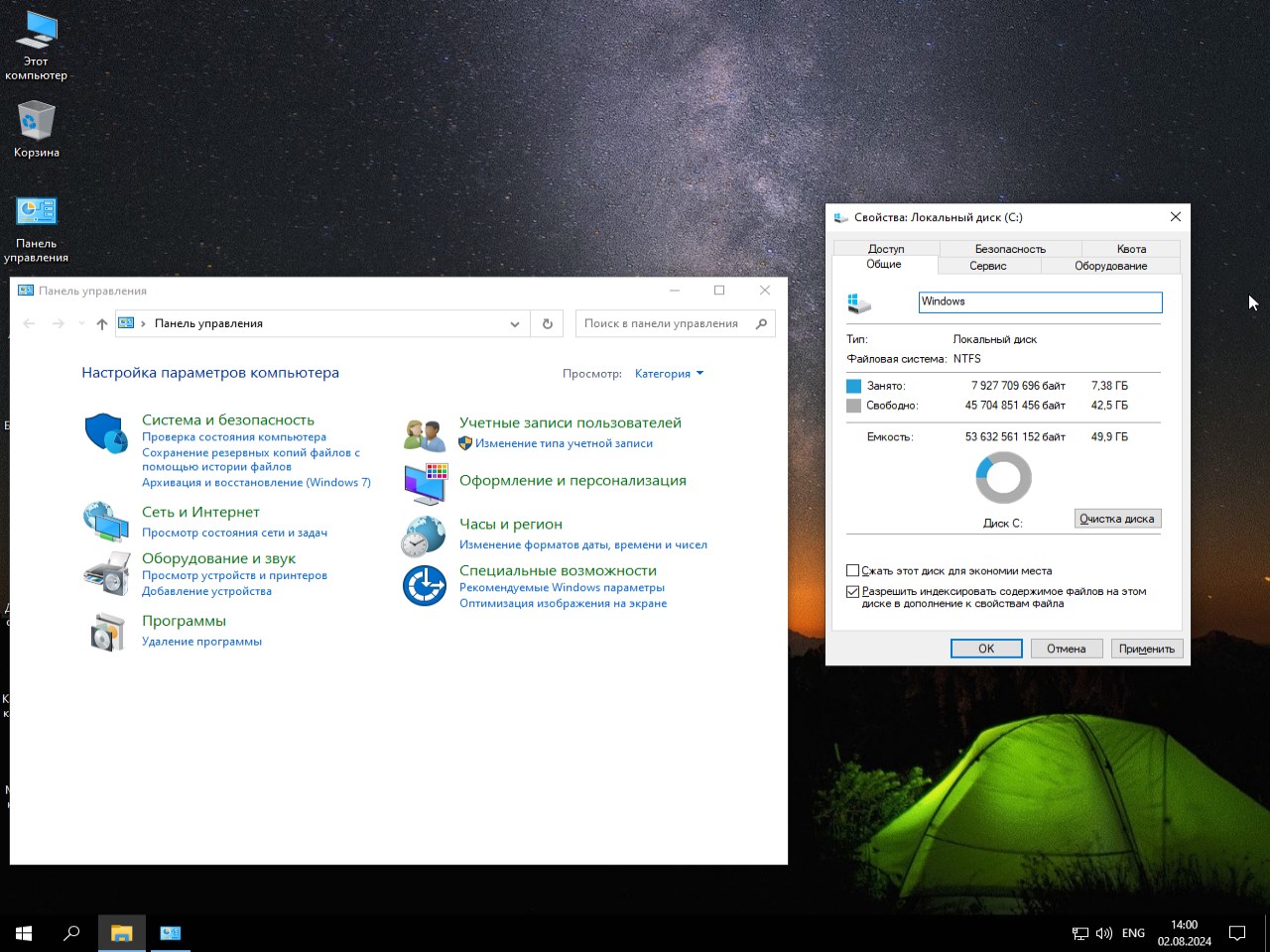Uncheck the file indexing checkbox
The height and width of the screenshot is (952, 1270).
point(852,591)
